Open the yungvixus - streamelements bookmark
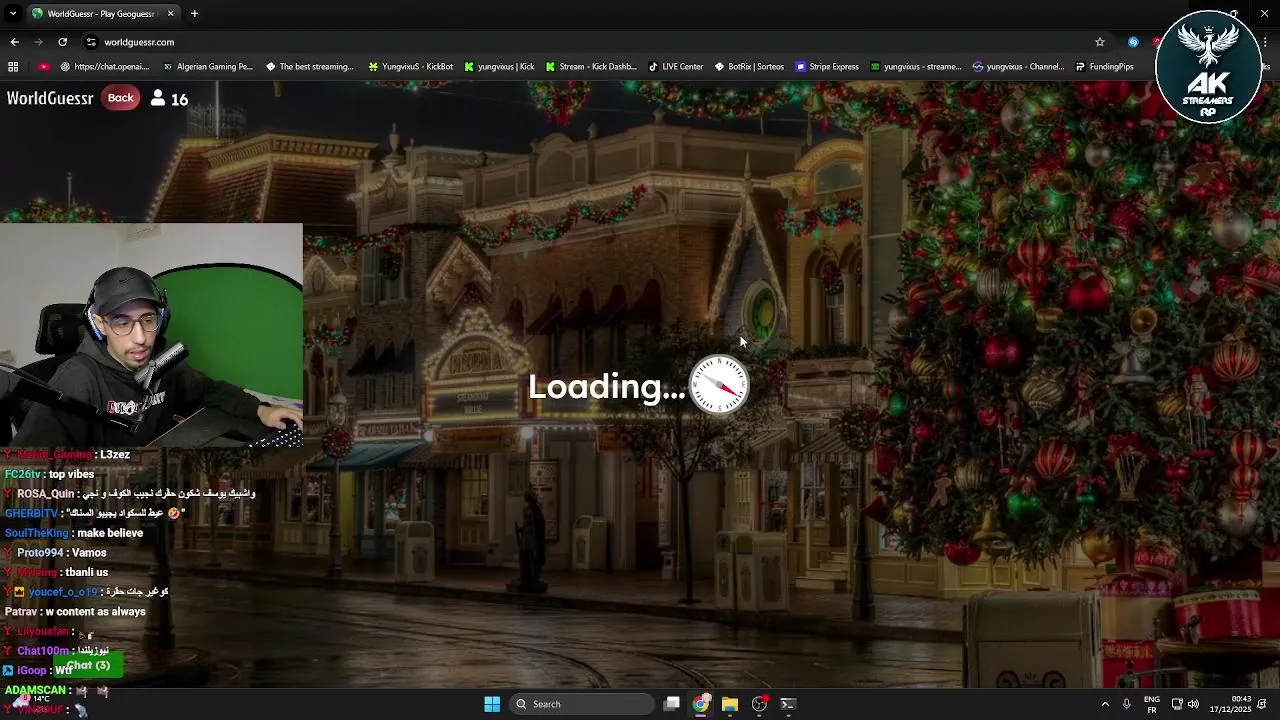Screen dimensions: 1280x720 pyautogui.click(x=916, y=67)
